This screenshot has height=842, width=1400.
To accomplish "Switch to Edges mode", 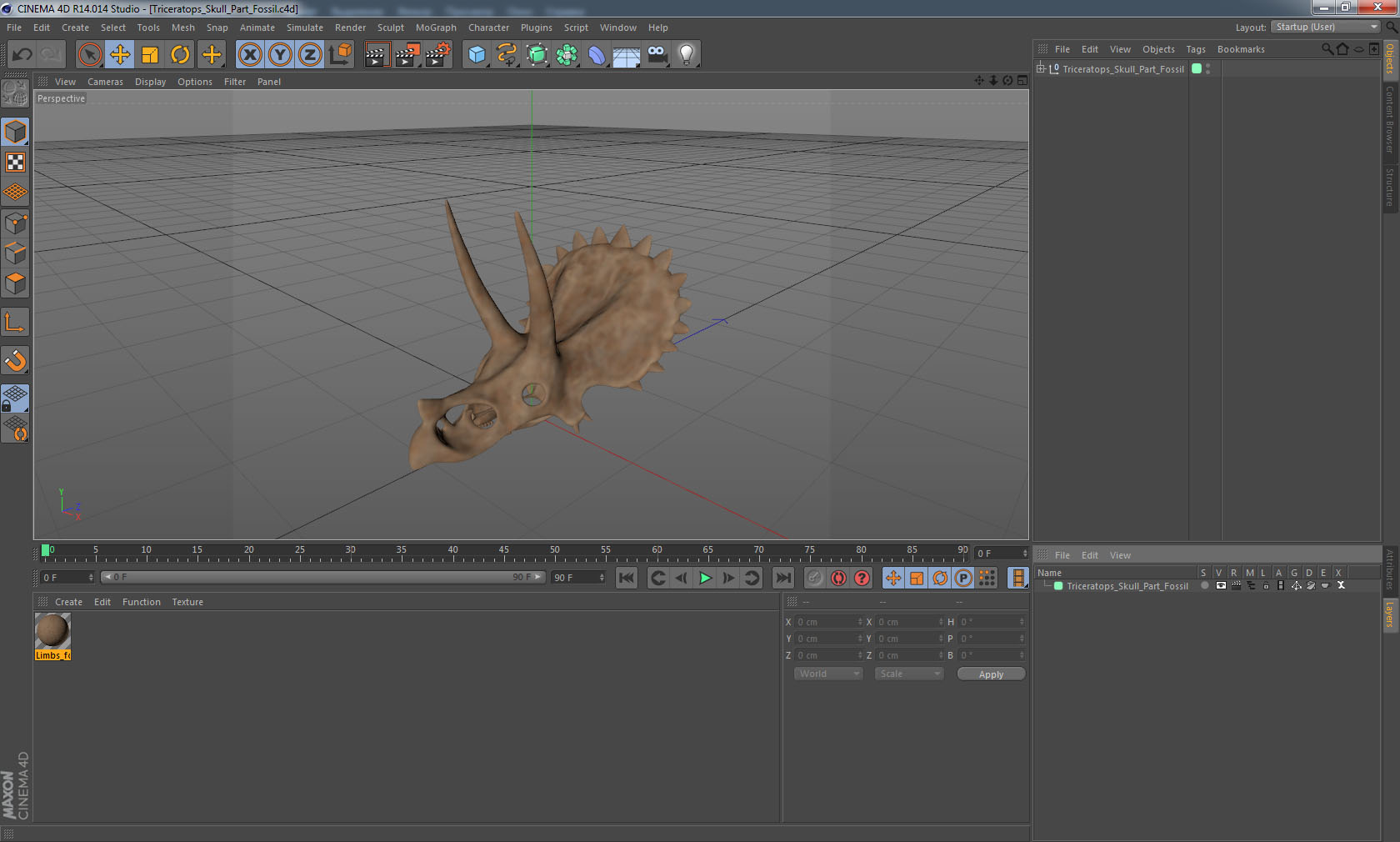I will [15, 253].
